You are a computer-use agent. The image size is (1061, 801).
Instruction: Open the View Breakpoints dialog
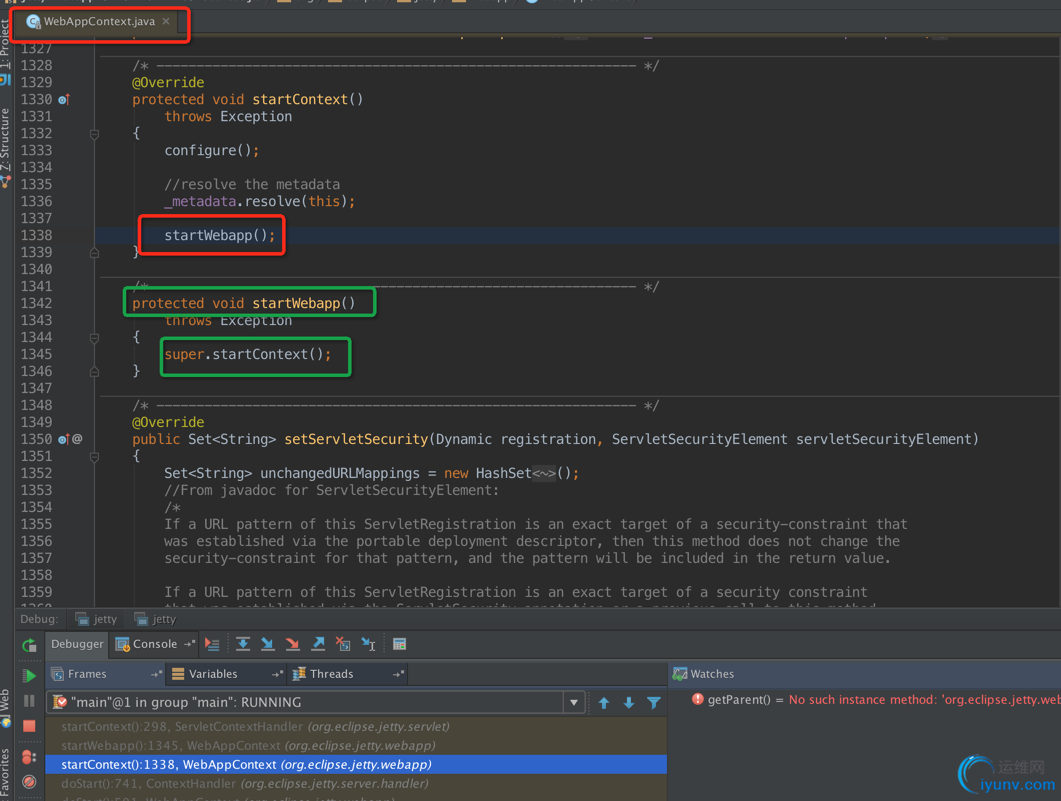click(29, 757)
